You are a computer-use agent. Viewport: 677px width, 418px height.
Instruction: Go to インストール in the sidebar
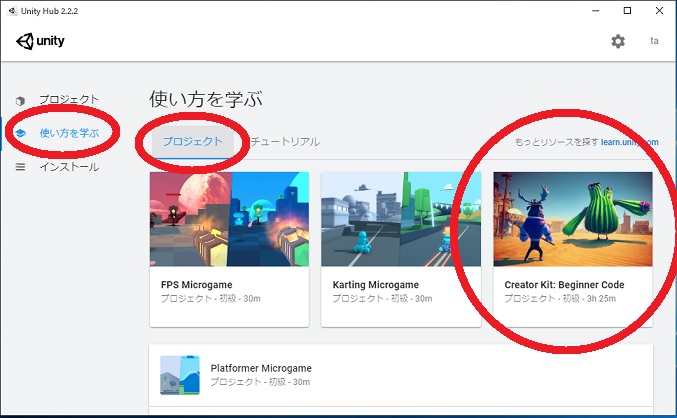pos(69,167)
